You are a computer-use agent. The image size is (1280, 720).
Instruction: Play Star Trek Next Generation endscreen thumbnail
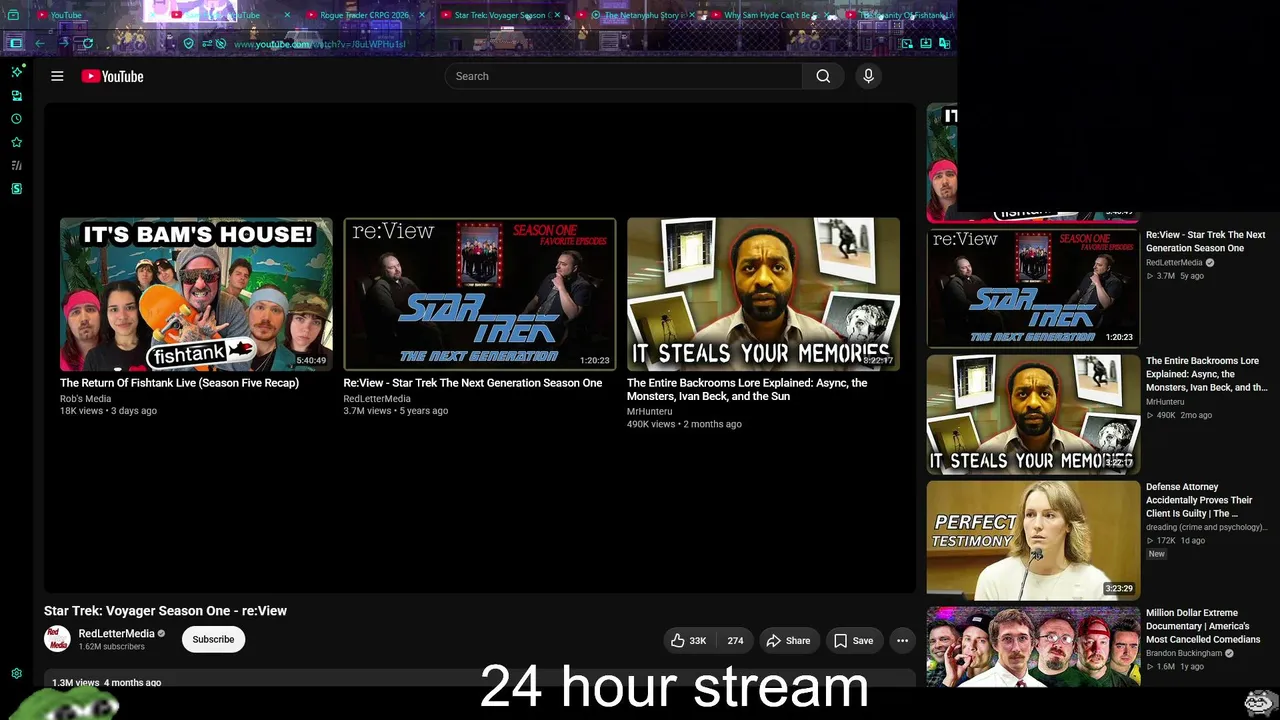[x=480, y=294]
